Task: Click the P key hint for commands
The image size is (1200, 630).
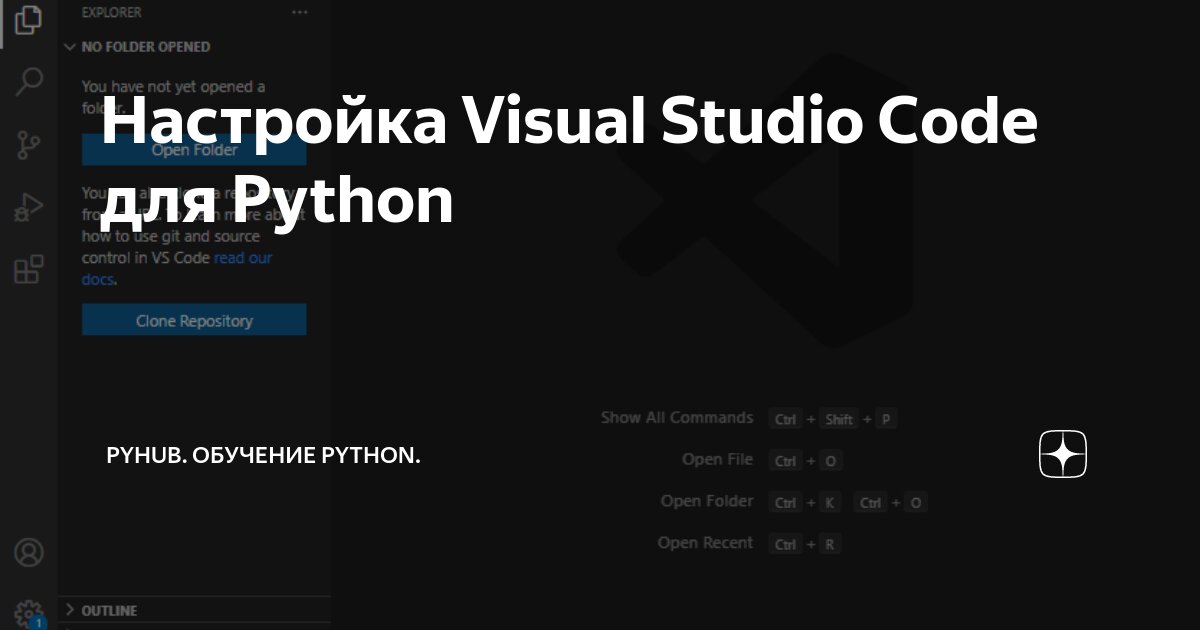Action: (x=886, y=419)
